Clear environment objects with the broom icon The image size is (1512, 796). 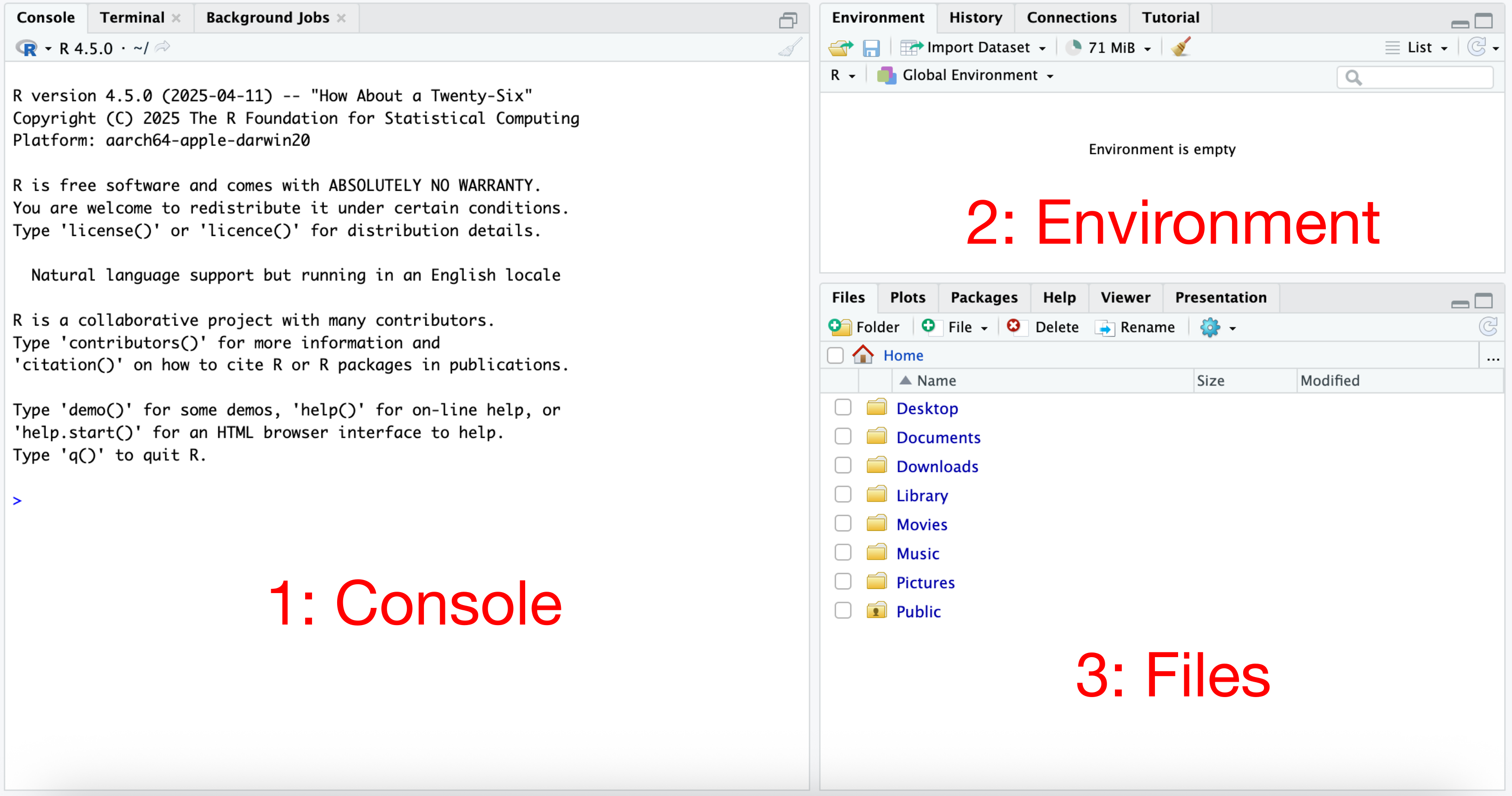(x=1181, y=47)
